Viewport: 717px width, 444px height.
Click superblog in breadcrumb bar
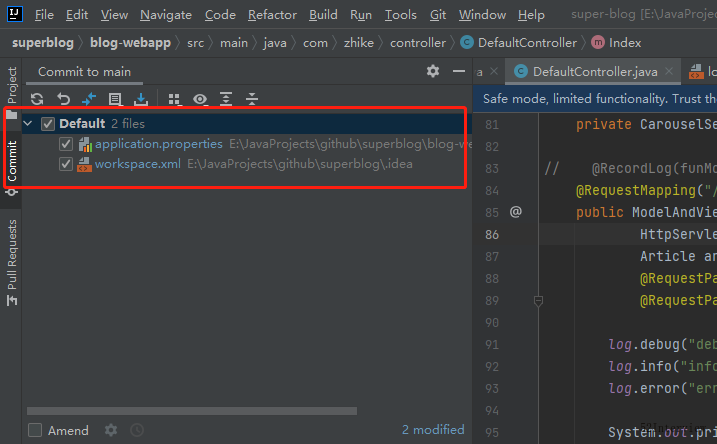43,43
